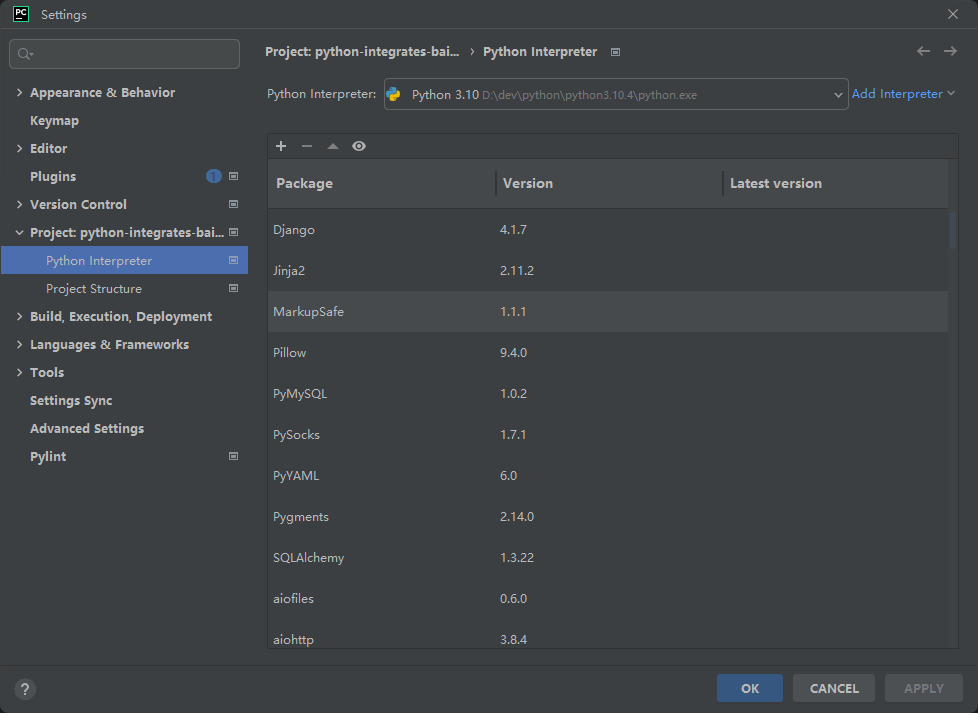The width and height of the screenshot is (980, 715).
Task: Expand Build, Execution, Deployment section
Action: (19, 316)
